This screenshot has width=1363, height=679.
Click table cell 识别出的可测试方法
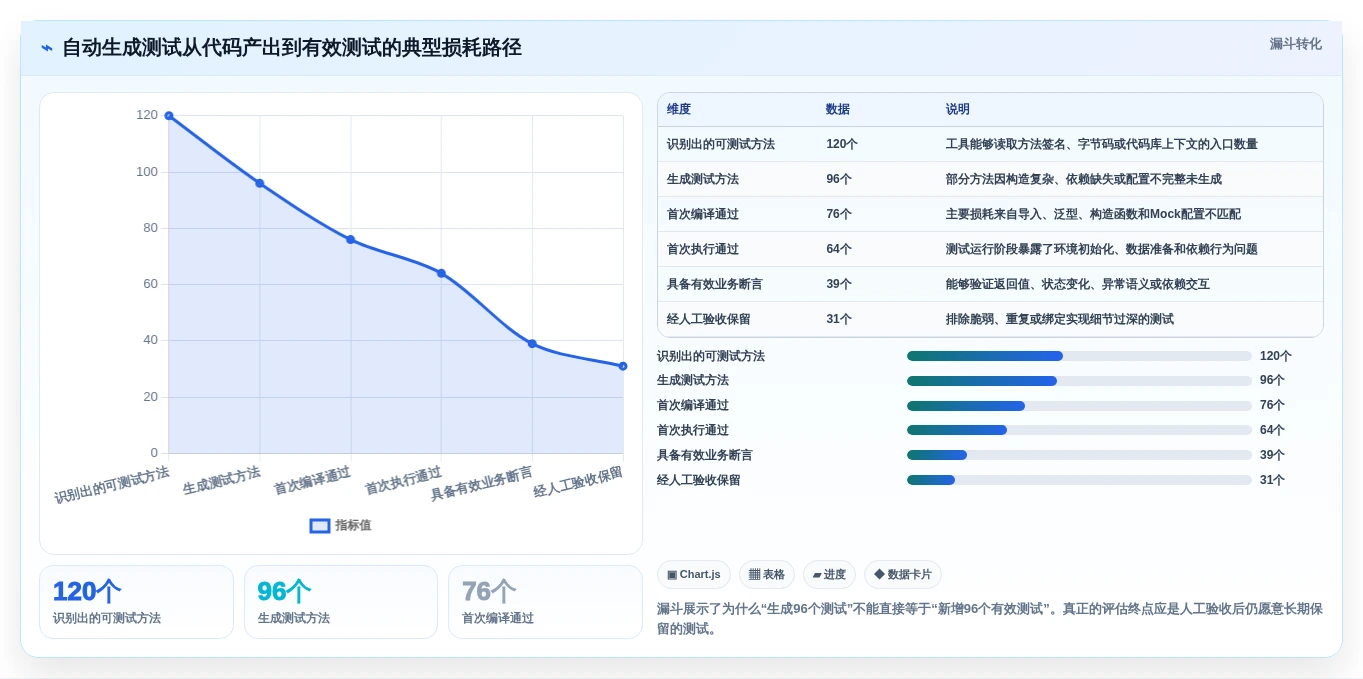point(721,144)
